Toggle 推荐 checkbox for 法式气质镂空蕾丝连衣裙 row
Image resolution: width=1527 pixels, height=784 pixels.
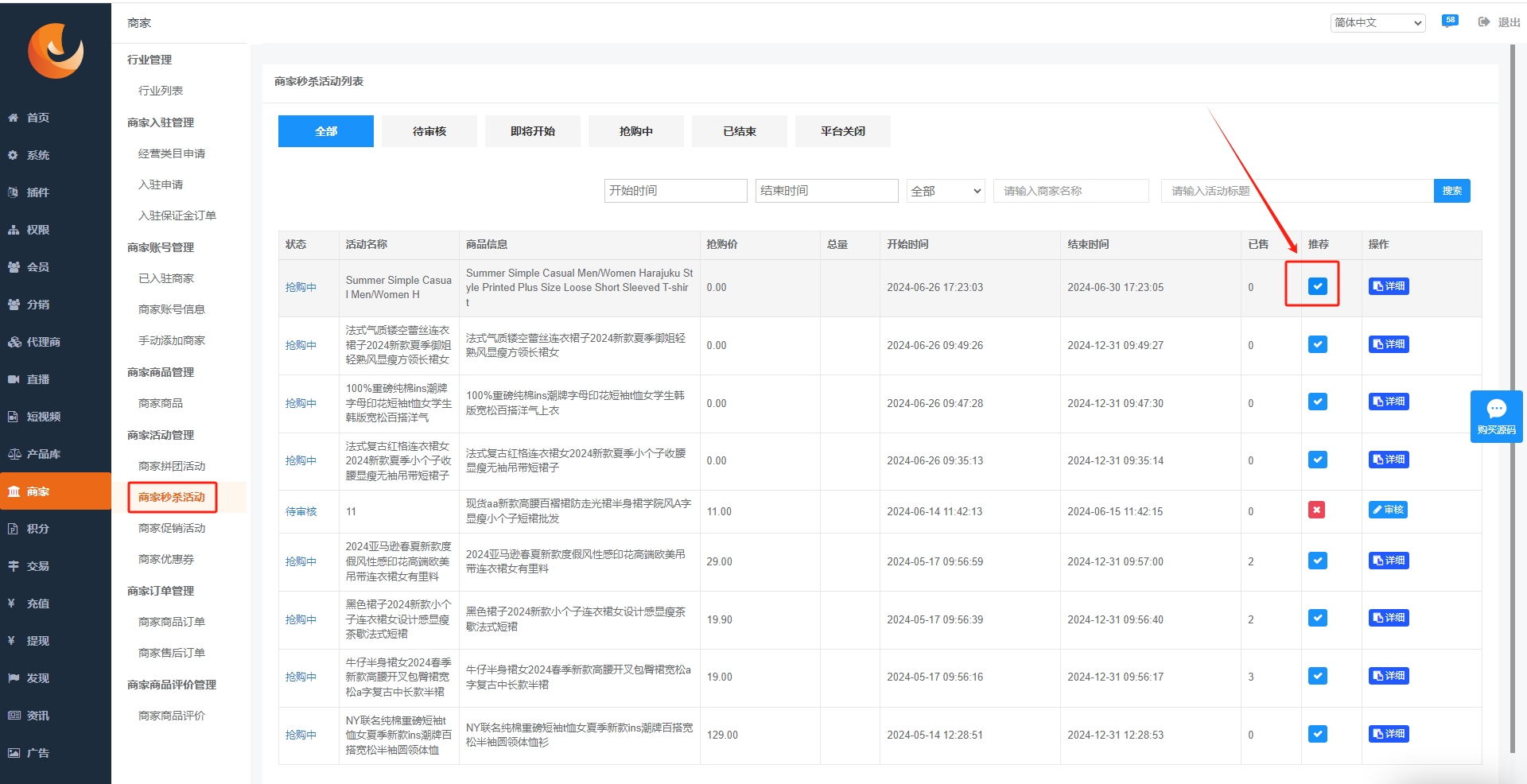pyautogui.click(x=1318, y=344)
